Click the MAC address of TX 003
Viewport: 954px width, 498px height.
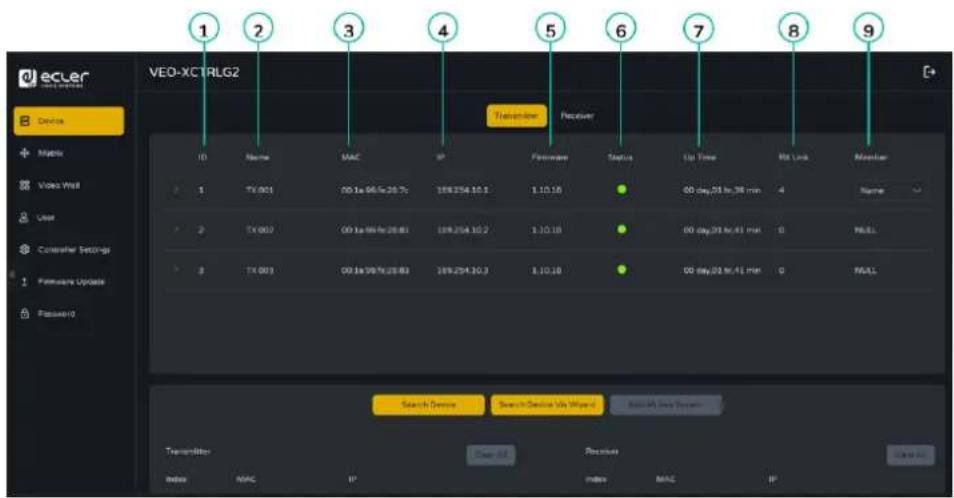click(375, 271)
